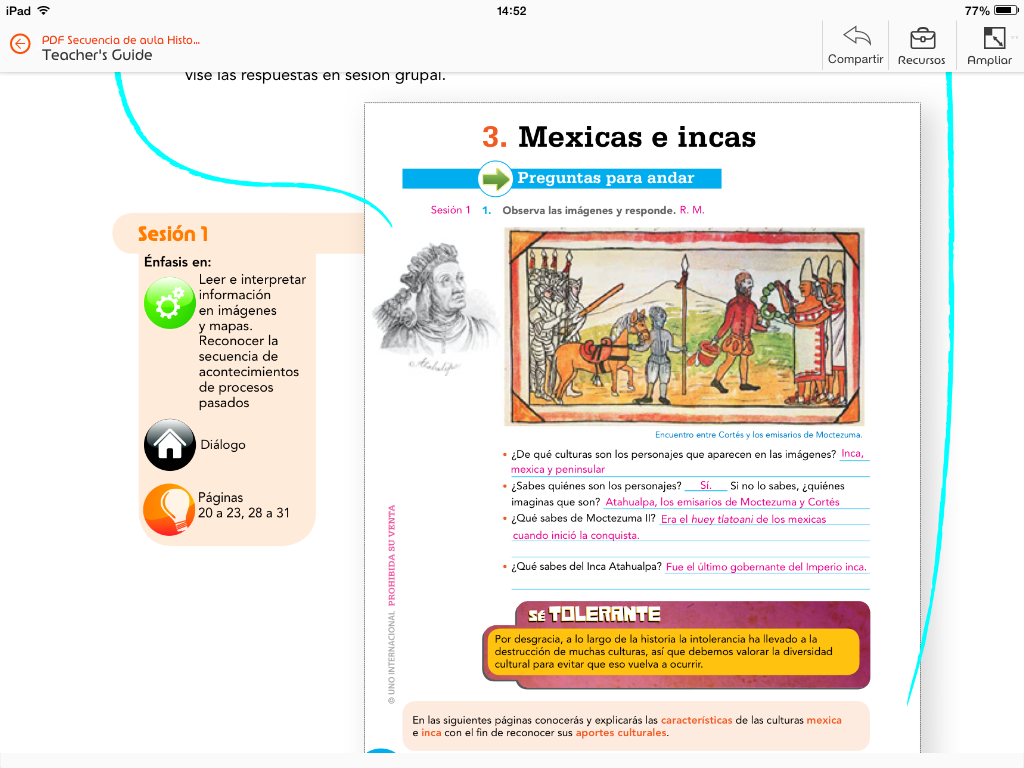Open the Recursos briefcase icon
The height and width of the screenshot is (768, 1024).
tap(922, 38)
